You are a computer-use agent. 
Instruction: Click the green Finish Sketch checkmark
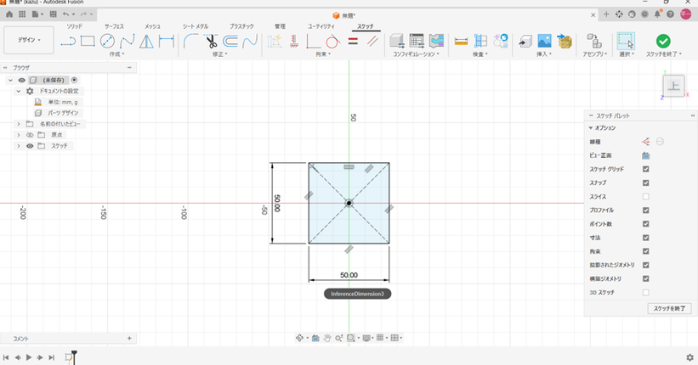663,41
